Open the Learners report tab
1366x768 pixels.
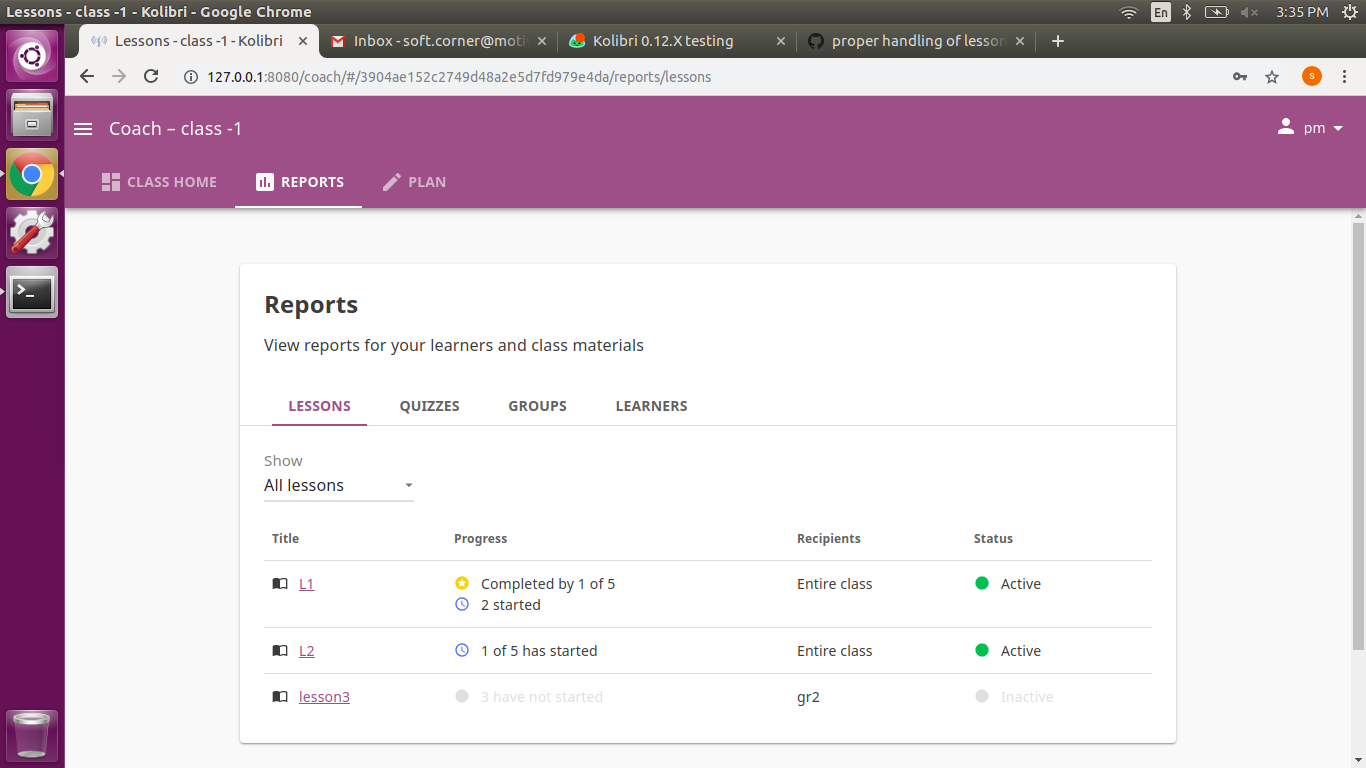652,406
